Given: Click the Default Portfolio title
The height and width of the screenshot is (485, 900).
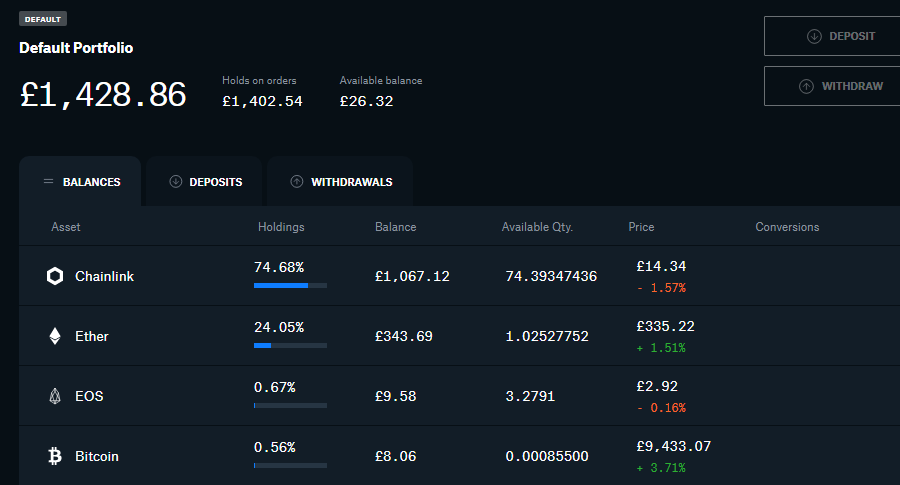Looking at the screenshot, I should (x=76, y=48).
